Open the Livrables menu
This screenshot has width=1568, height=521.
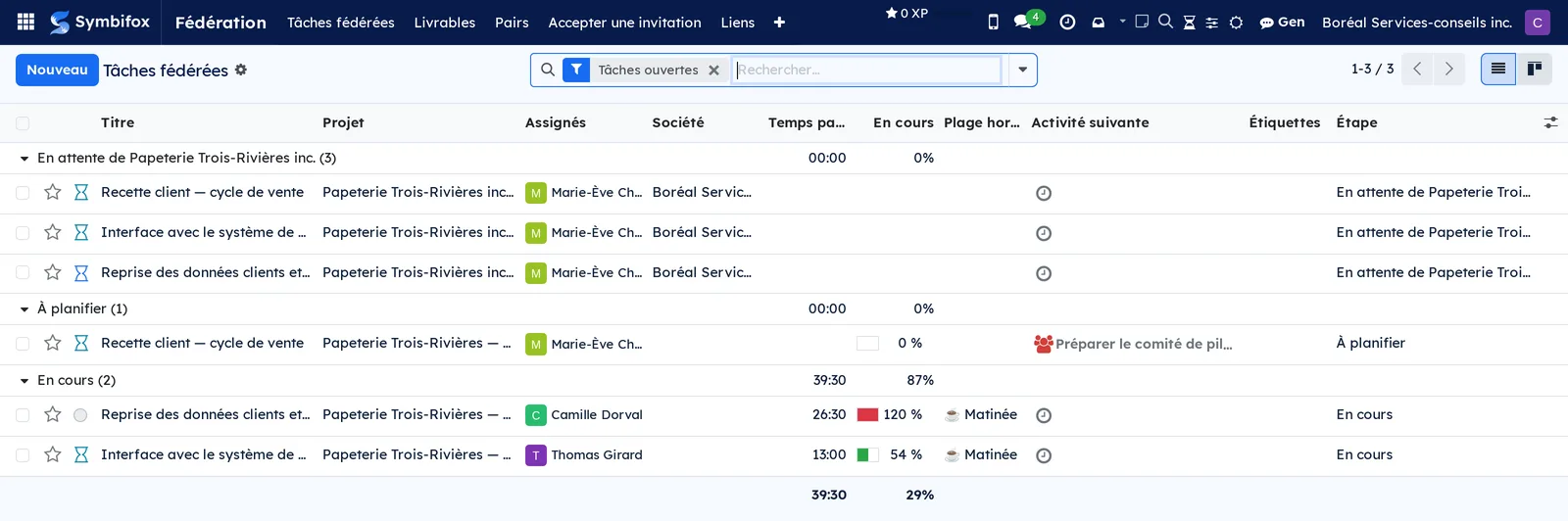pos(445,23)
